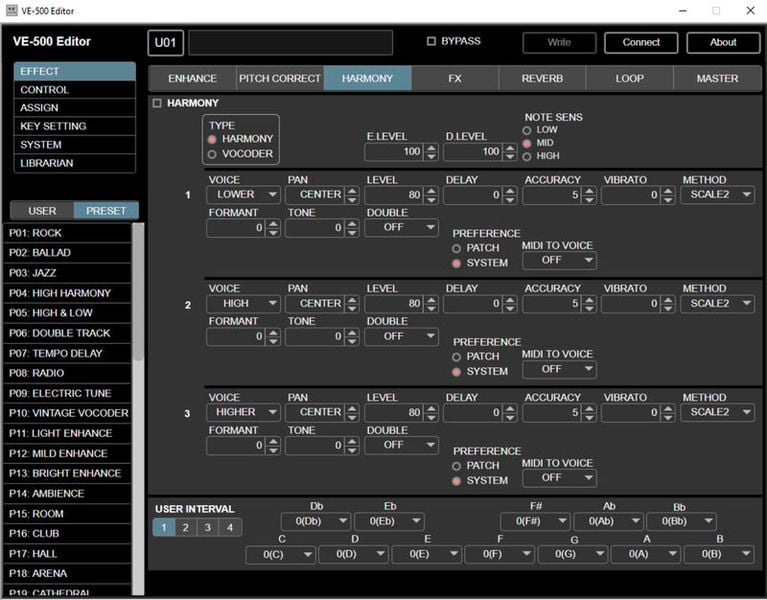Select preset P06: DOUBLE TRACK

[x=67, y=333]
